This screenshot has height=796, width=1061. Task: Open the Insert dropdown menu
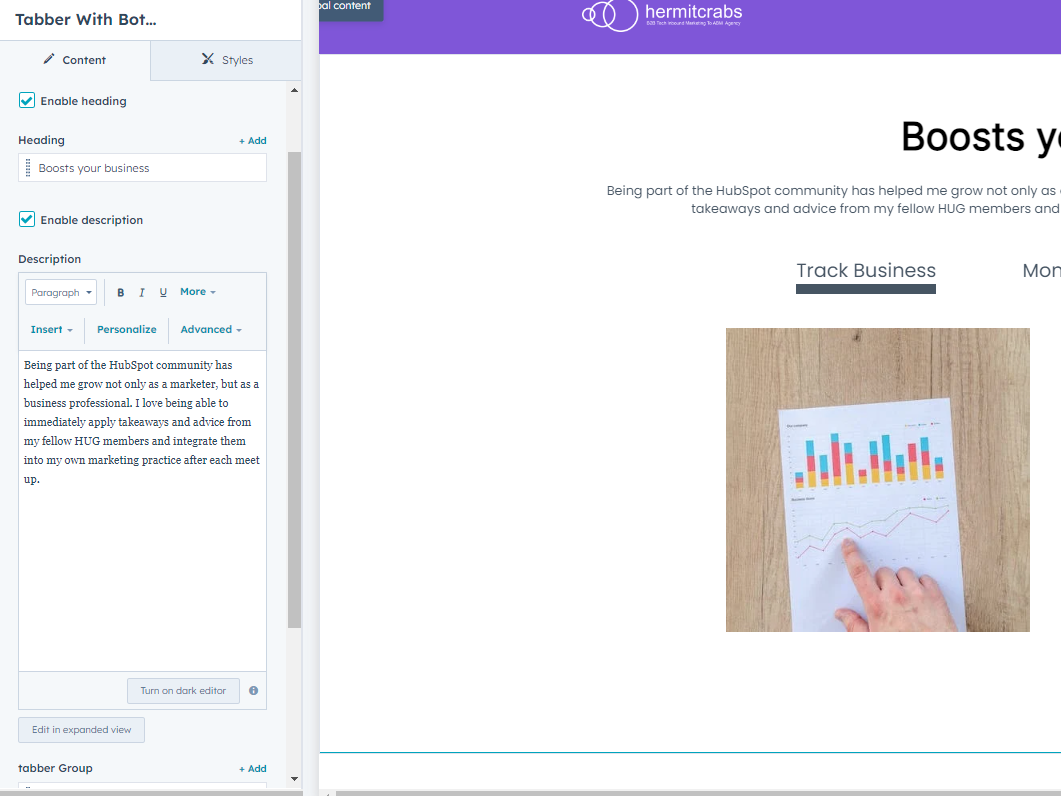tap(51, 330)
